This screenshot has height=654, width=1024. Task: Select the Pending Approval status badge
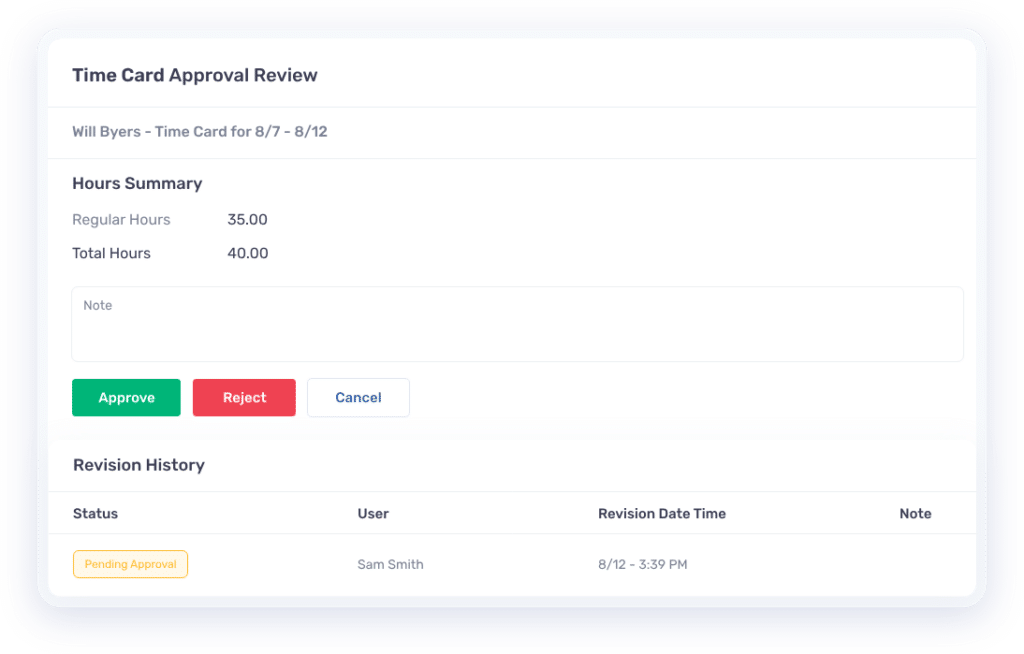click(x=131, y=564)
